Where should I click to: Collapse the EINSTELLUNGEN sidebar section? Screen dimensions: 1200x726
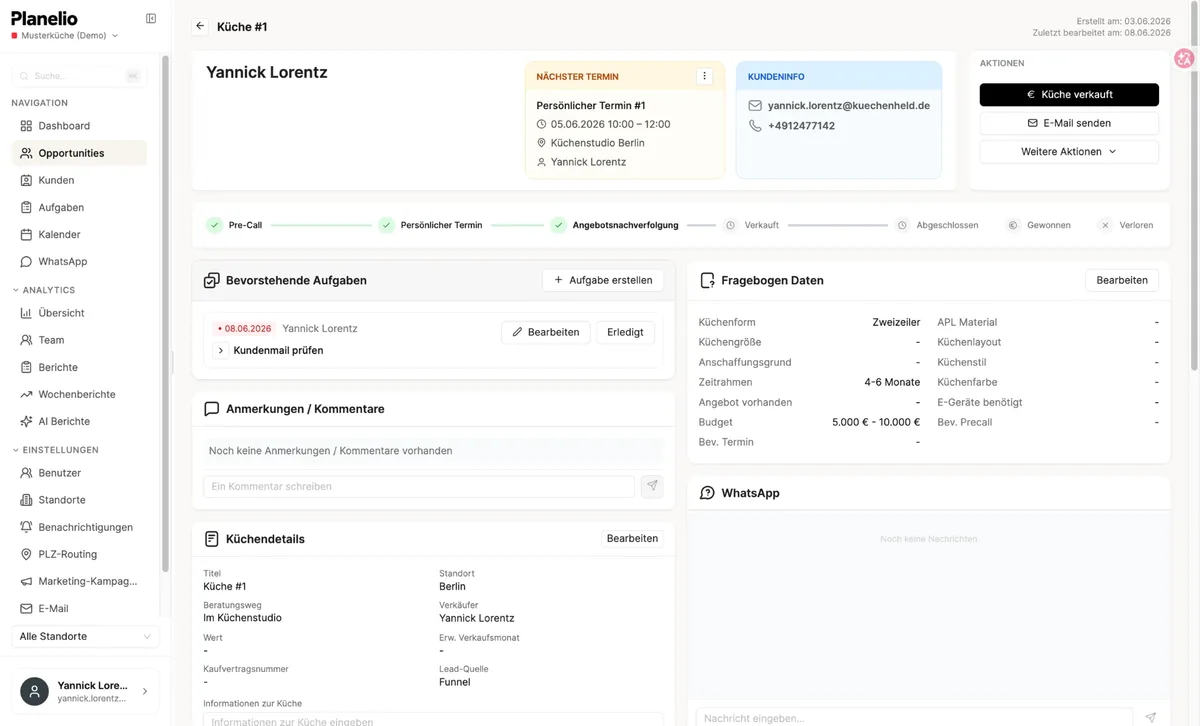pos(55,450)
